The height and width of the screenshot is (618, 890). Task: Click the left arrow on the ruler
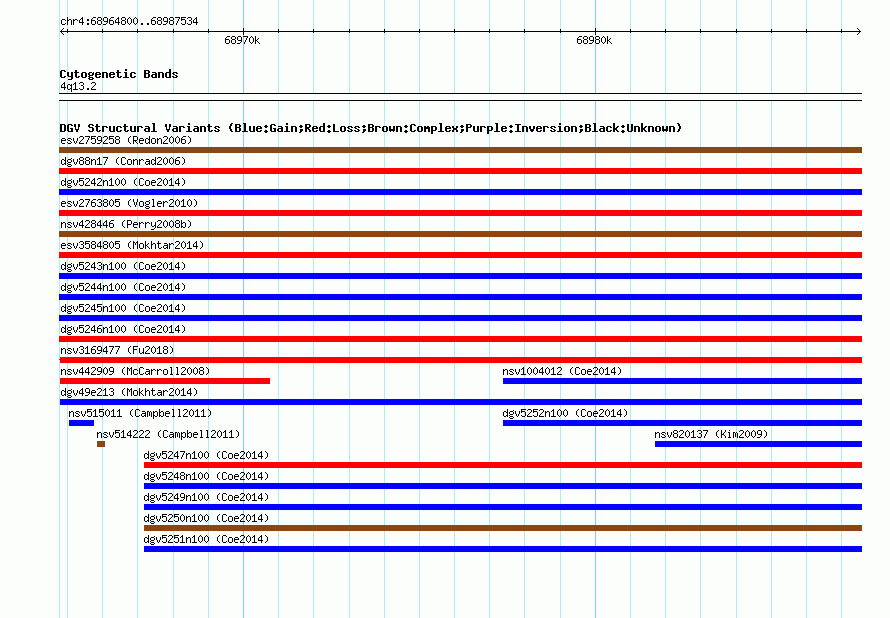[63, 31]
